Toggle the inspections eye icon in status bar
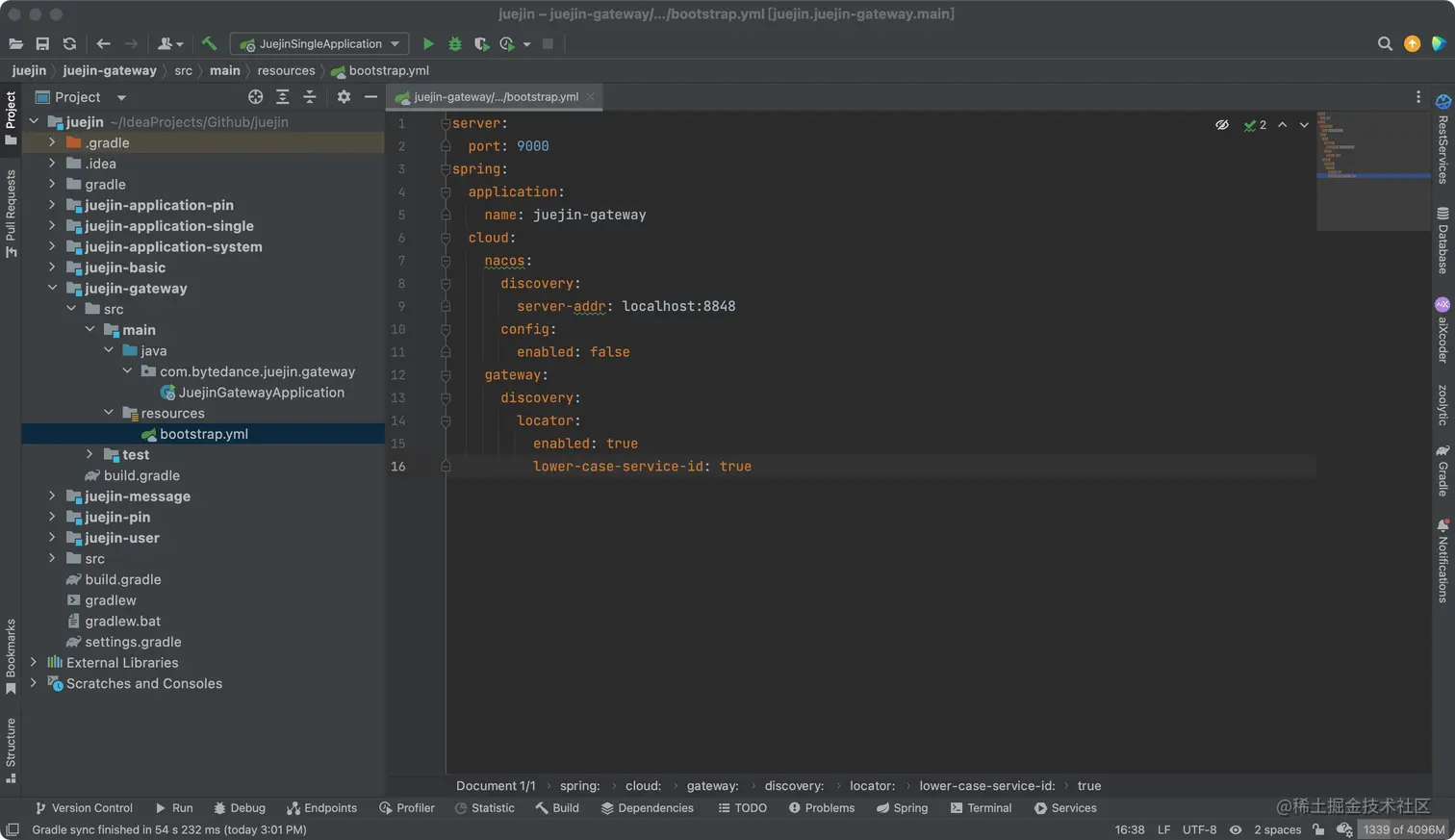Screen dimensions: 1455x840 [1236, 829]
